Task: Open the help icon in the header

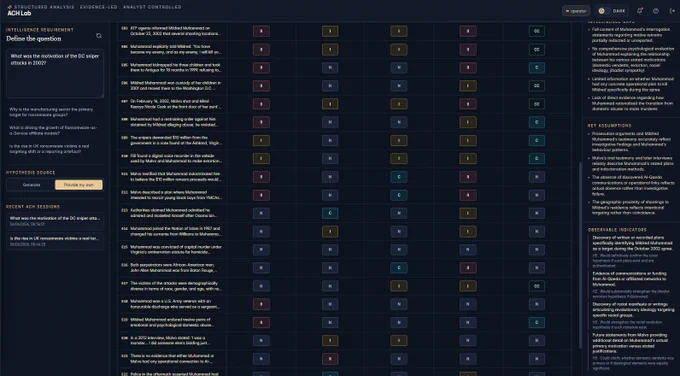Action: click(x=656, y=11)
